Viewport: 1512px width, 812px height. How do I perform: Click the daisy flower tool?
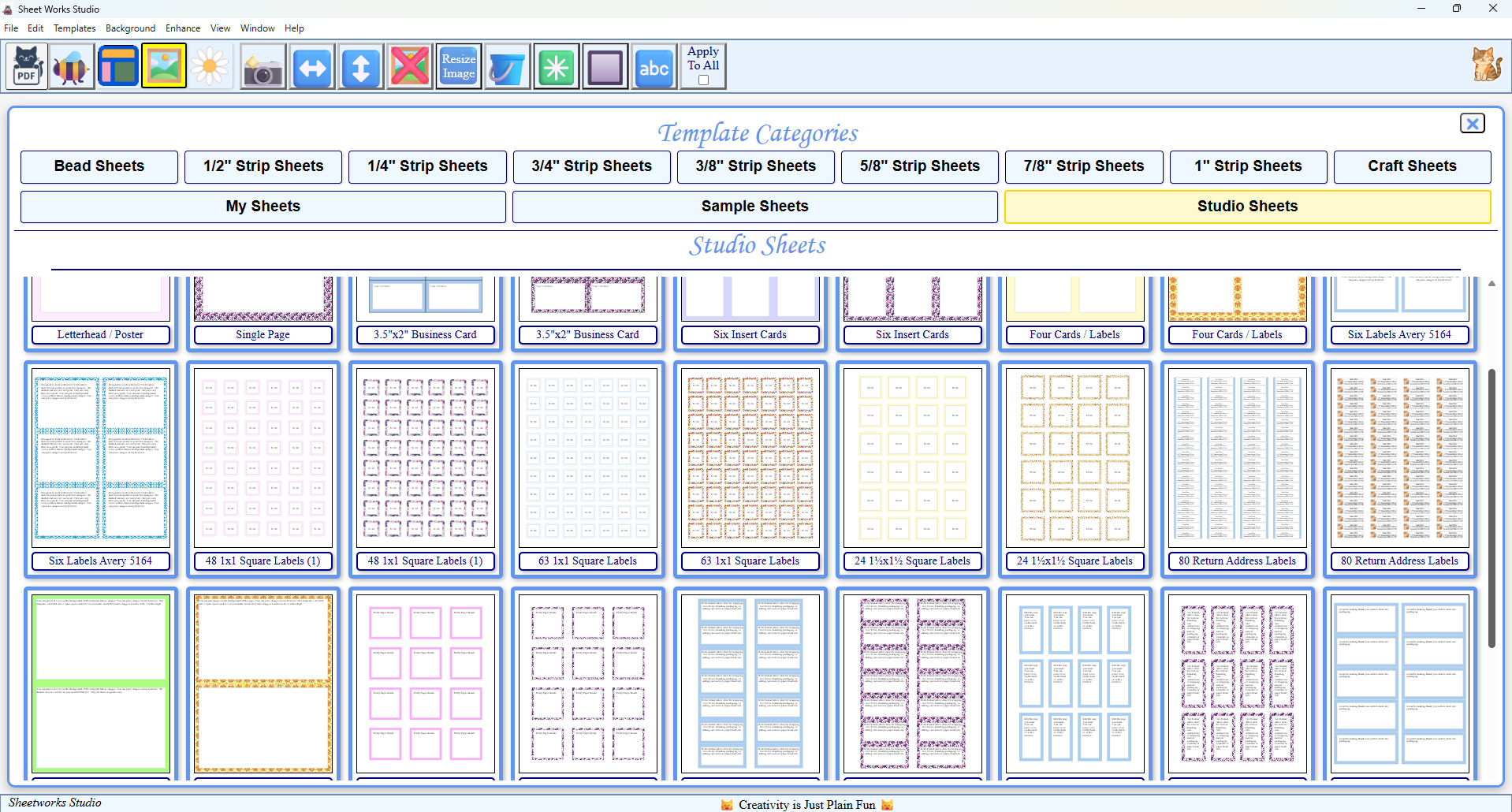(x=210, y=66)
